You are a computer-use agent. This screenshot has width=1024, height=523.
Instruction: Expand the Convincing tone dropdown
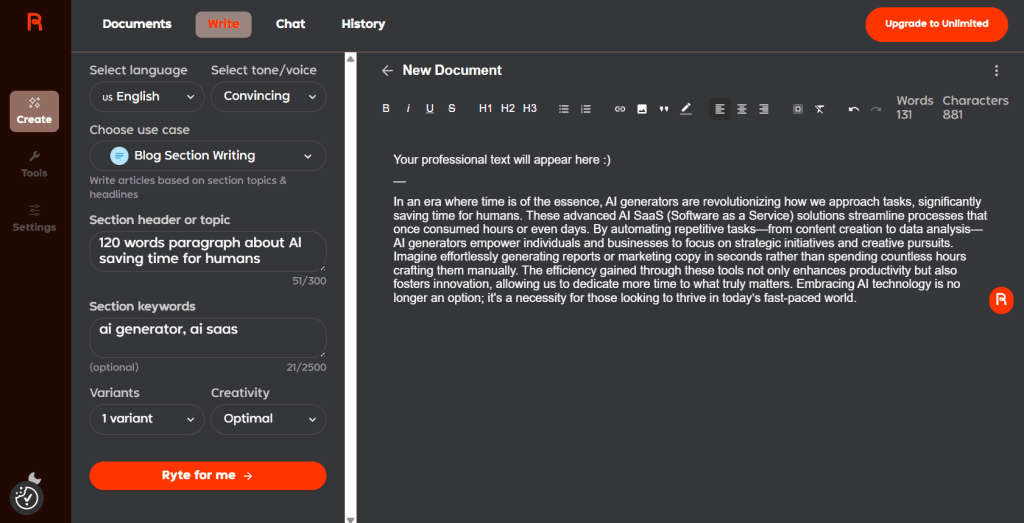268,97
